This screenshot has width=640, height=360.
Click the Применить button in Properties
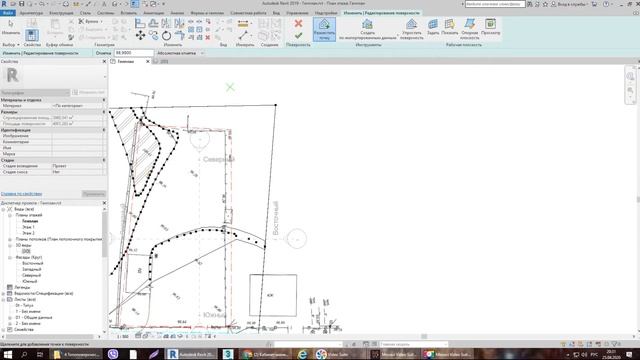[93, 193]
